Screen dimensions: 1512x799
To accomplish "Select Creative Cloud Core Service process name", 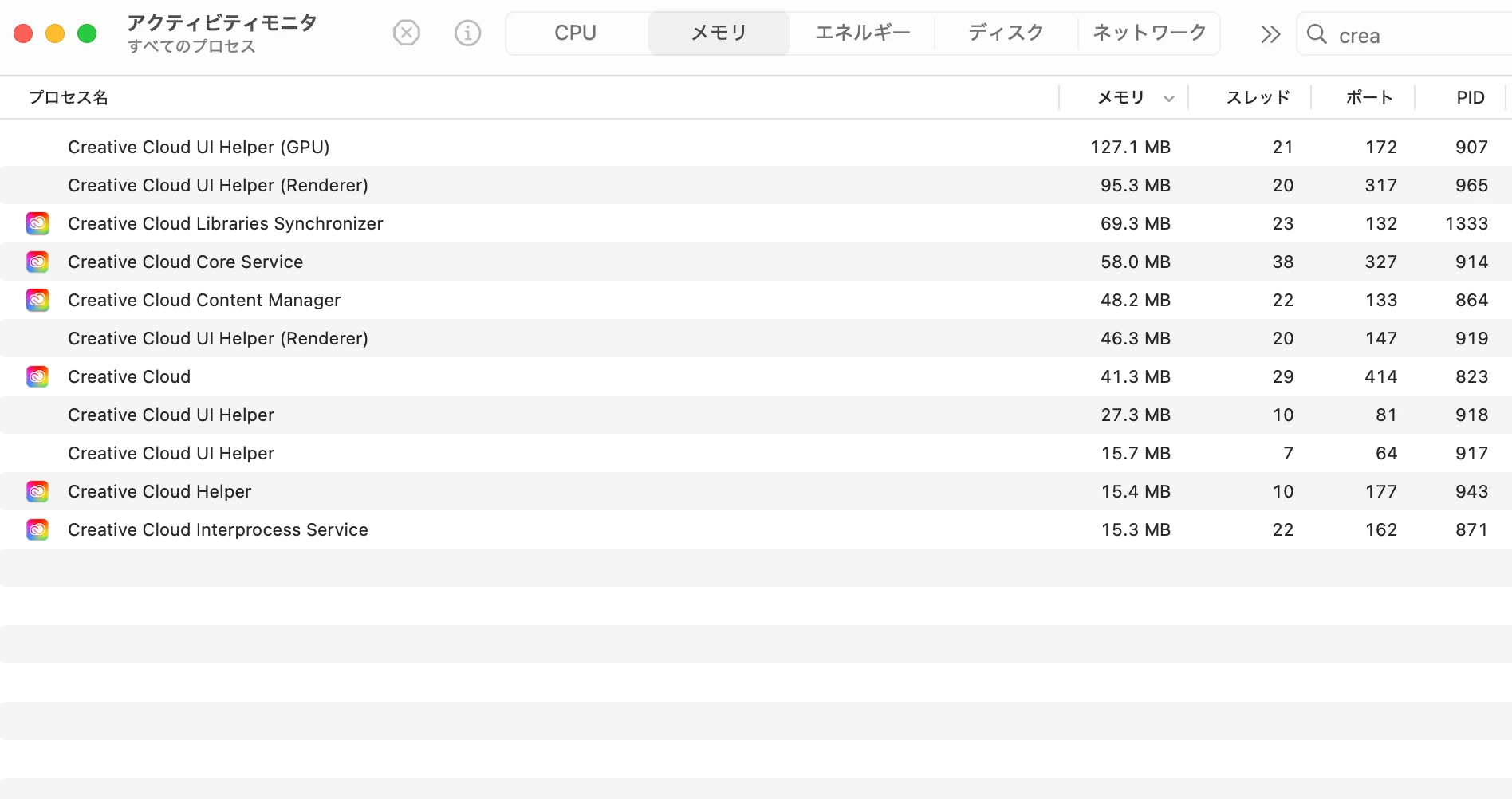I will pos(186,262).
